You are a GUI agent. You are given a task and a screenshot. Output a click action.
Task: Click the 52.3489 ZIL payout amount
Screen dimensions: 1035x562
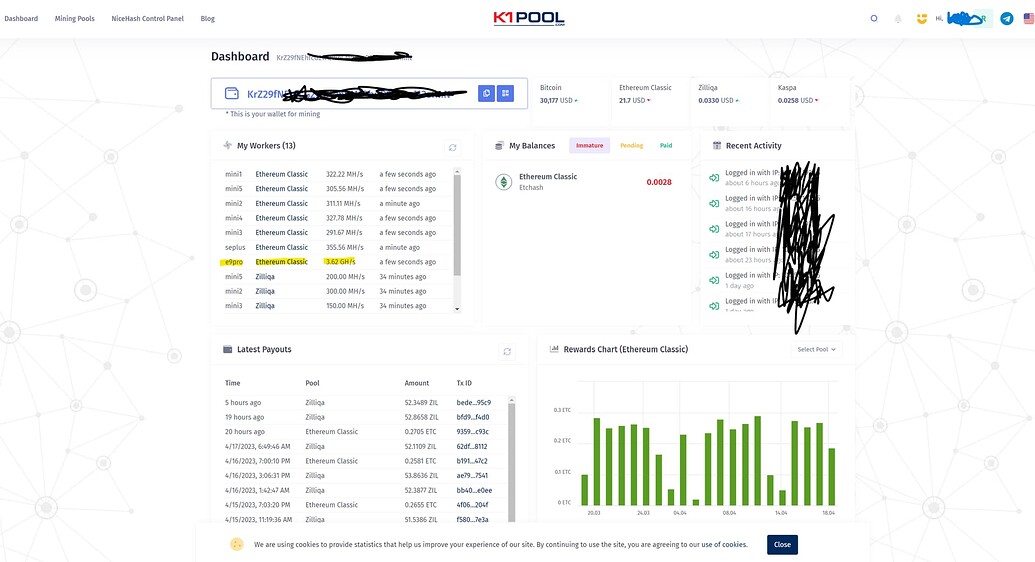[421, 402]
